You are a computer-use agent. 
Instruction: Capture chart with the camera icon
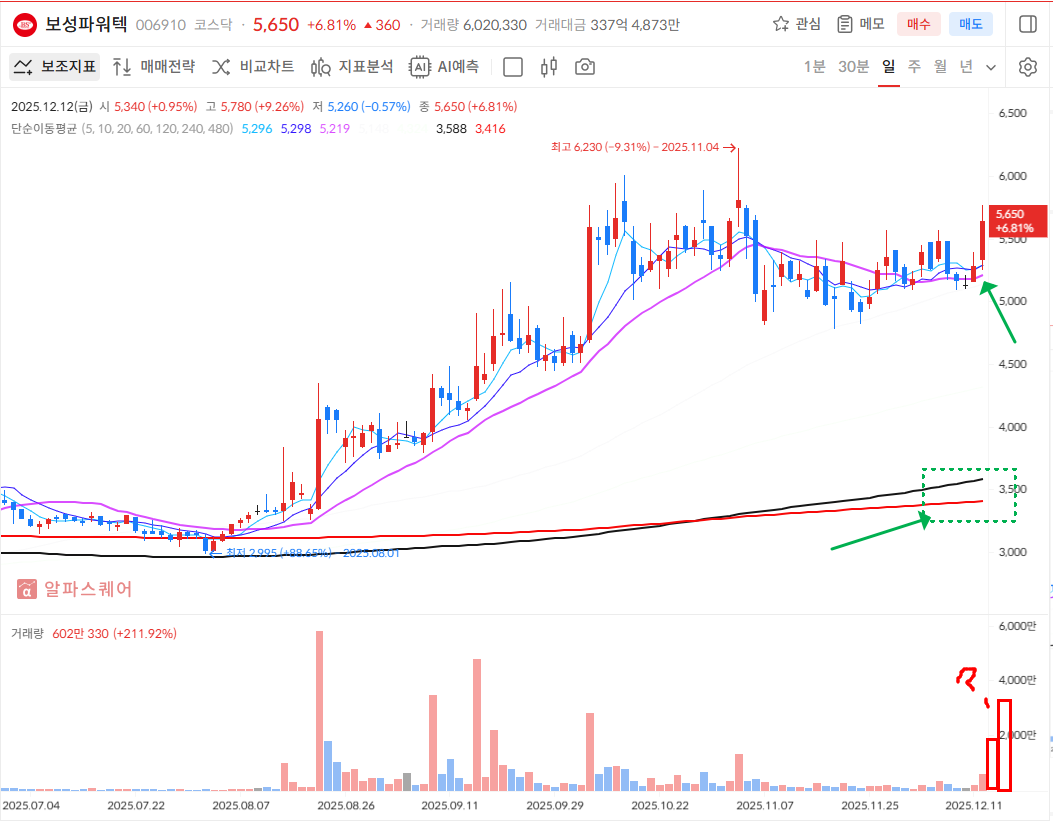pyautogui.click(x=585, y=67)
